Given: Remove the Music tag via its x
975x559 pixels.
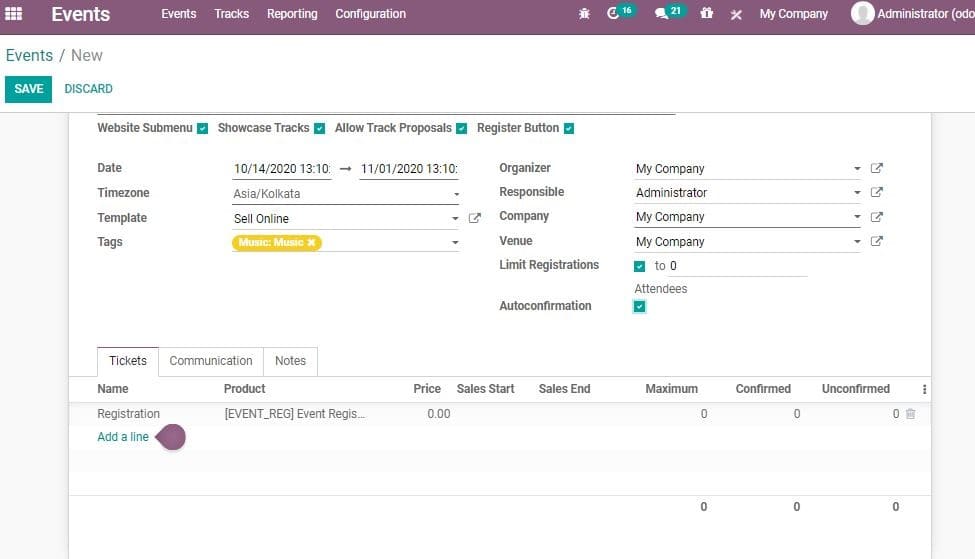Looking at the screenshot, I should click(x=311, y=243).
